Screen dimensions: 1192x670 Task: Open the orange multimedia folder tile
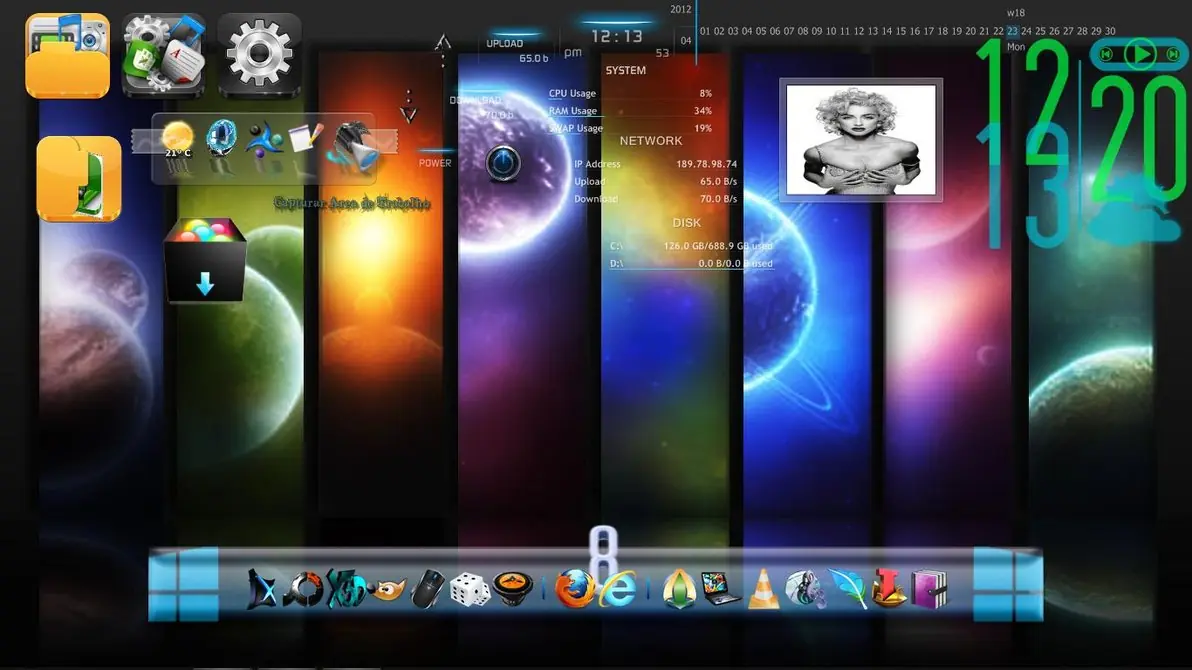coord(68,56)
